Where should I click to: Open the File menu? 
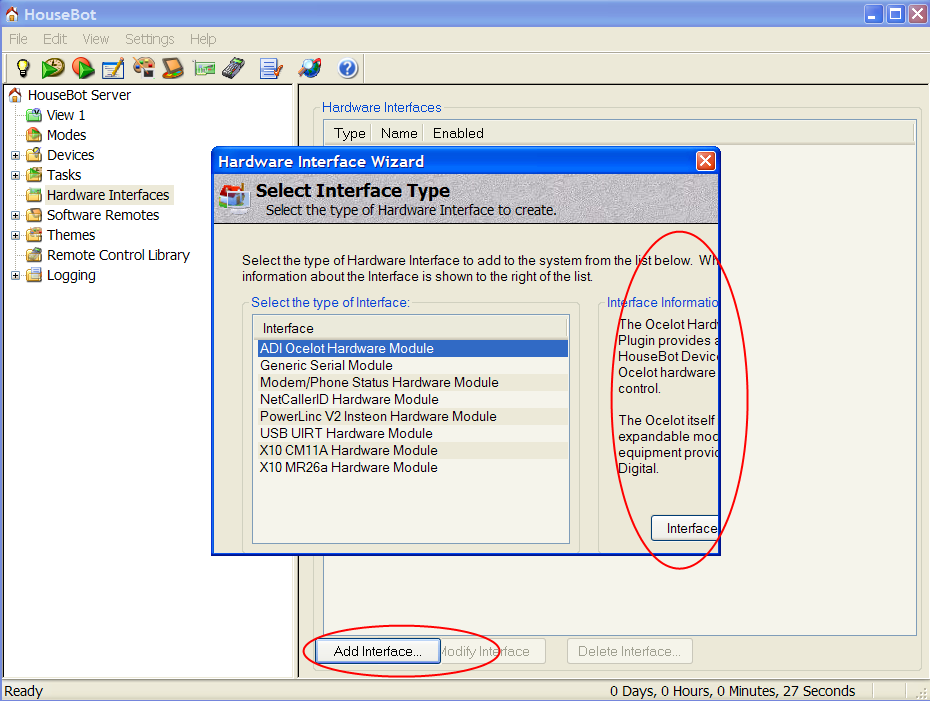point(18,39)
